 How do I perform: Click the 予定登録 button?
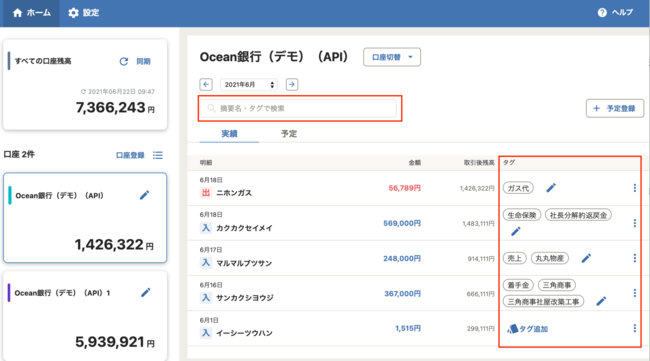pyautogui.click(x=615, y=109)
